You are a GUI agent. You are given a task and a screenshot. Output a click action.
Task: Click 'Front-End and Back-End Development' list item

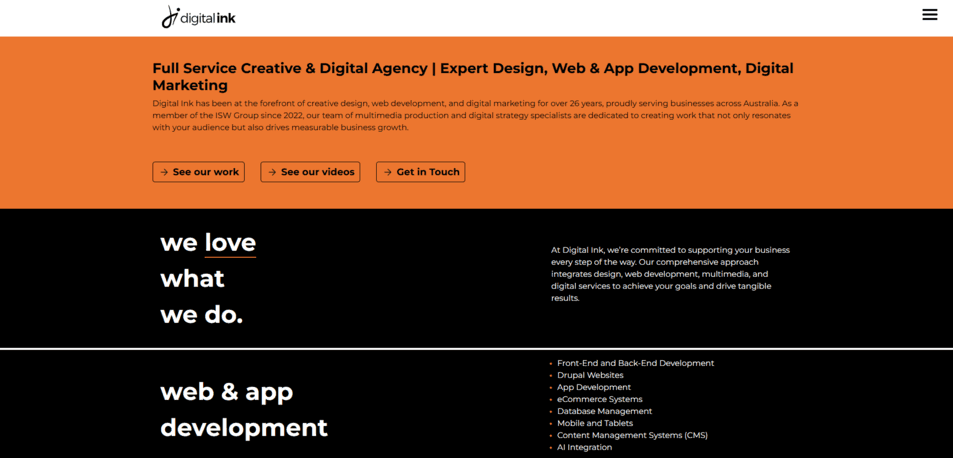tap(635, 363)
